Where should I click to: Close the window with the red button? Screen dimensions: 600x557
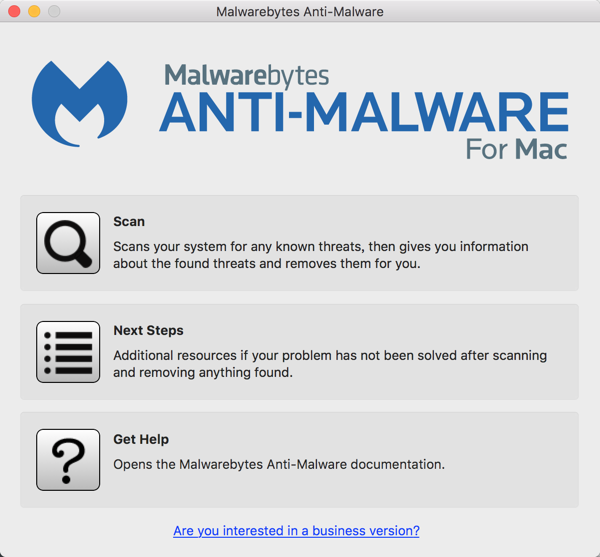point(14,12)
